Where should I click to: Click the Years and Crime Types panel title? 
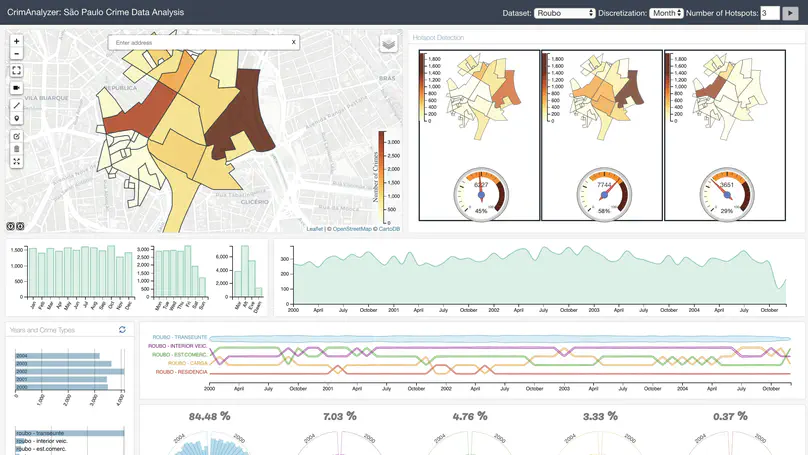pyautogui.click(x=42, y=330)
